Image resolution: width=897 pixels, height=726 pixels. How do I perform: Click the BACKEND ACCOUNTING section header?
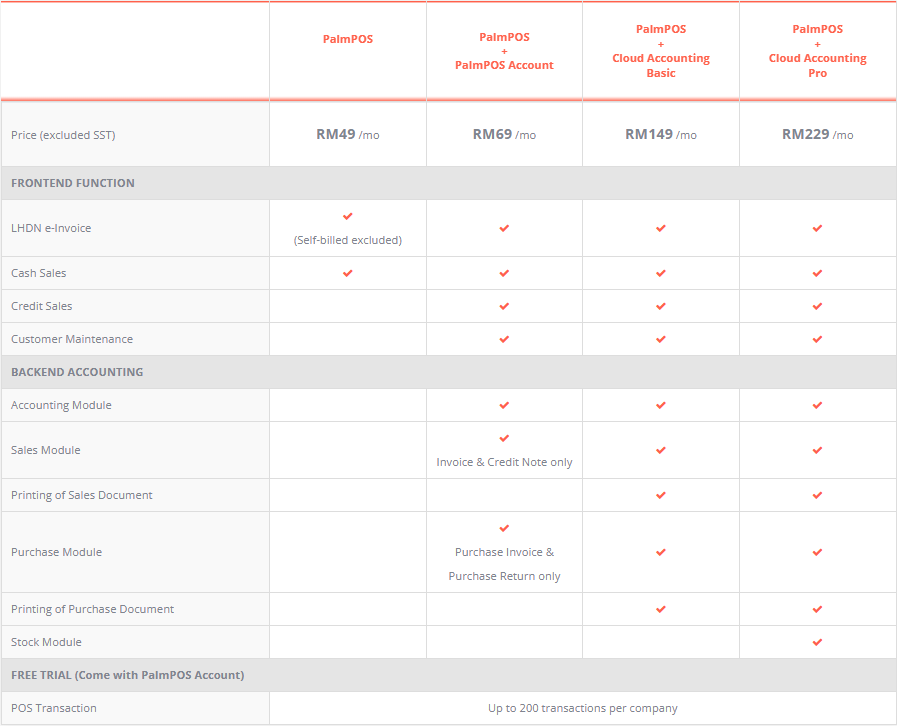pos(77,372)
